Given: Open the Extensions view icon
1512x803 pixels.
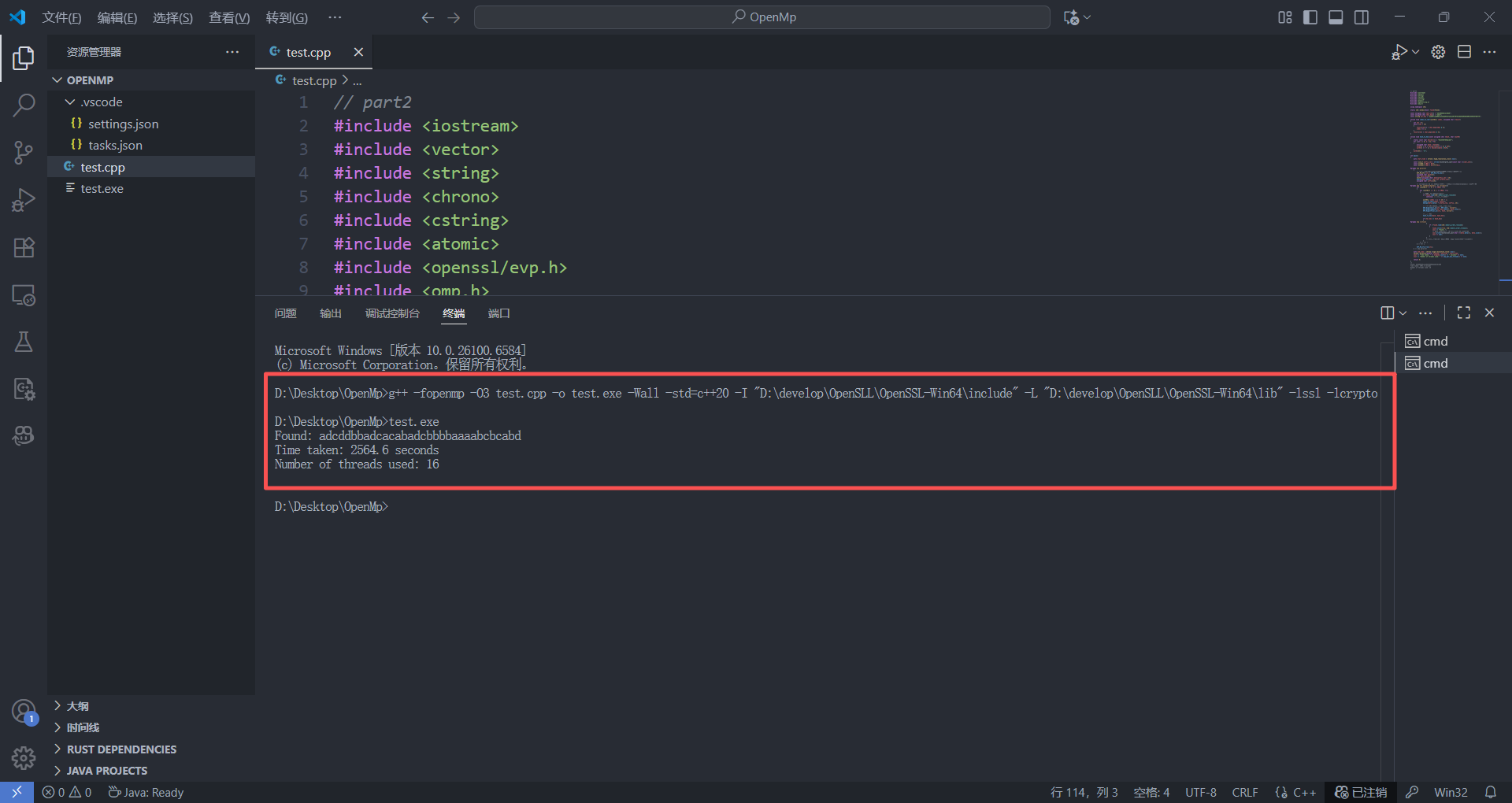Looking at the screenshot, I should pos(24,247).
